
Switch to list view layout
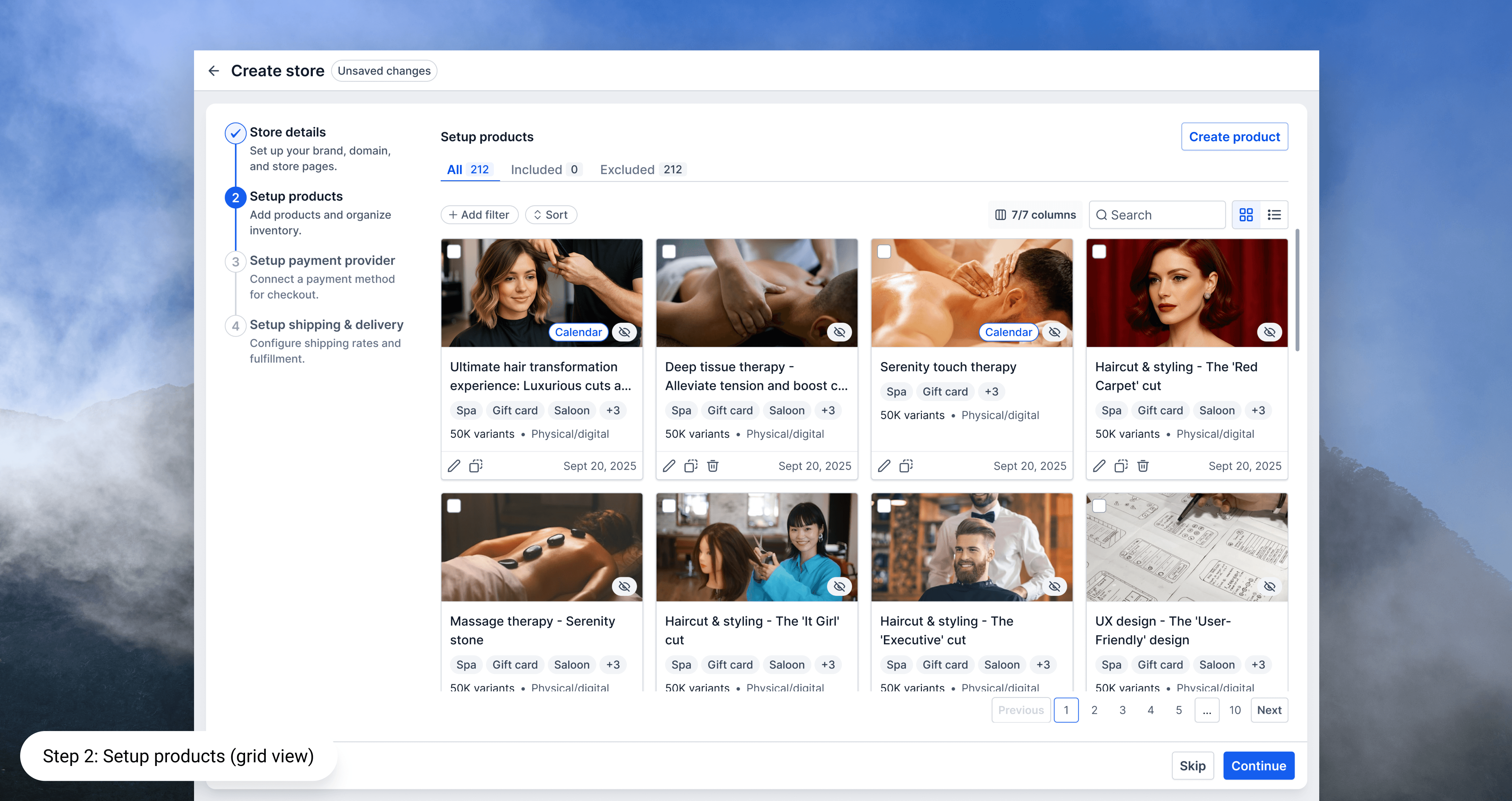[1274, 215]
